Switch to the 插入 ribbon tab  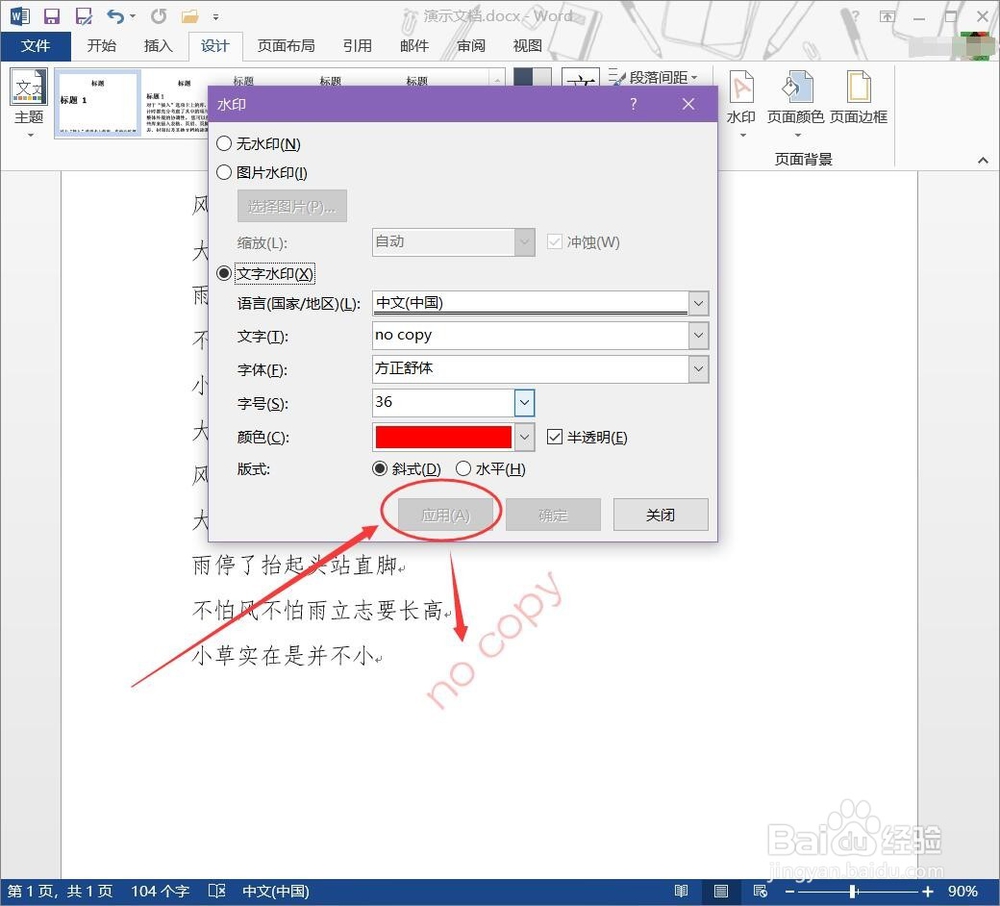[x=158, y=45]
